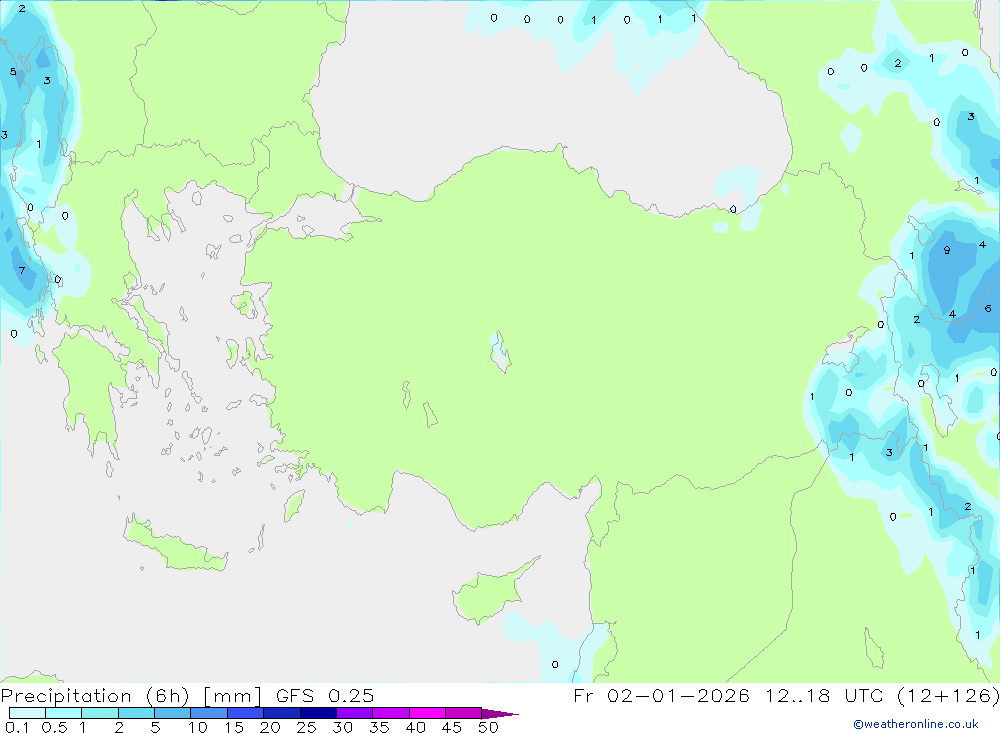Click the 10–15 mm blue legend swatch

pyautogui.click(x=209, y=713)
